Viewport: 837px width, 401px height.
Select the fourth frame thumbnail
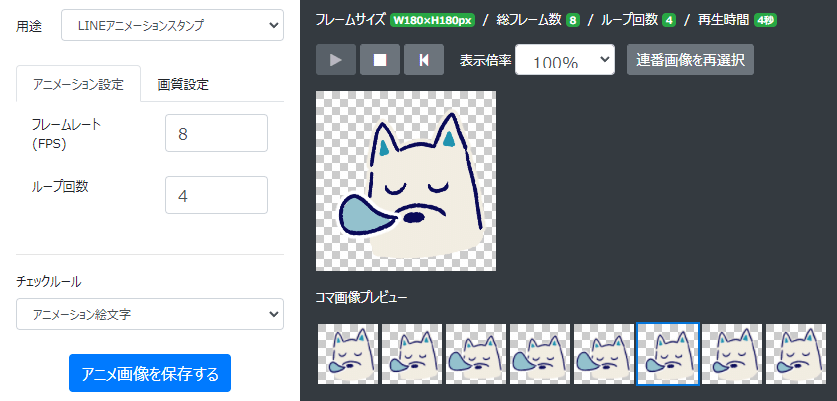click(x=540, y=354)
